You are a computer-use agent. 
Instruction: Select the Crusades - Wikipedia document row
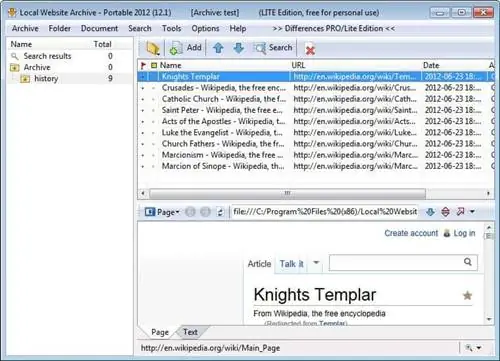click(x=315, y=88)
